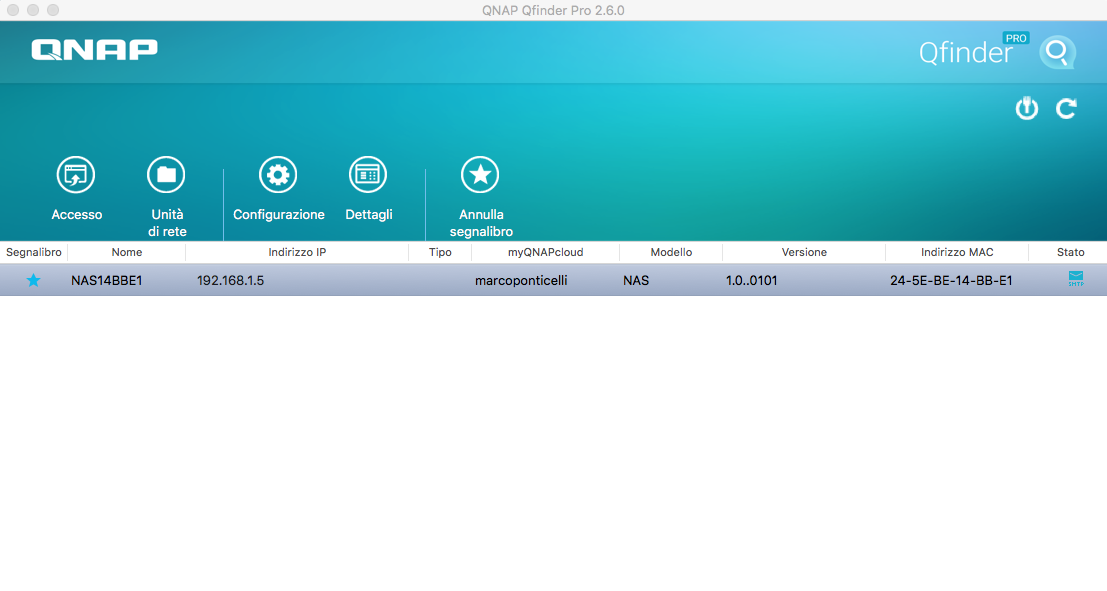Sort by the Versione column header
The height and width of the screenshot is (591, 1107).
(x=804, y=253)
